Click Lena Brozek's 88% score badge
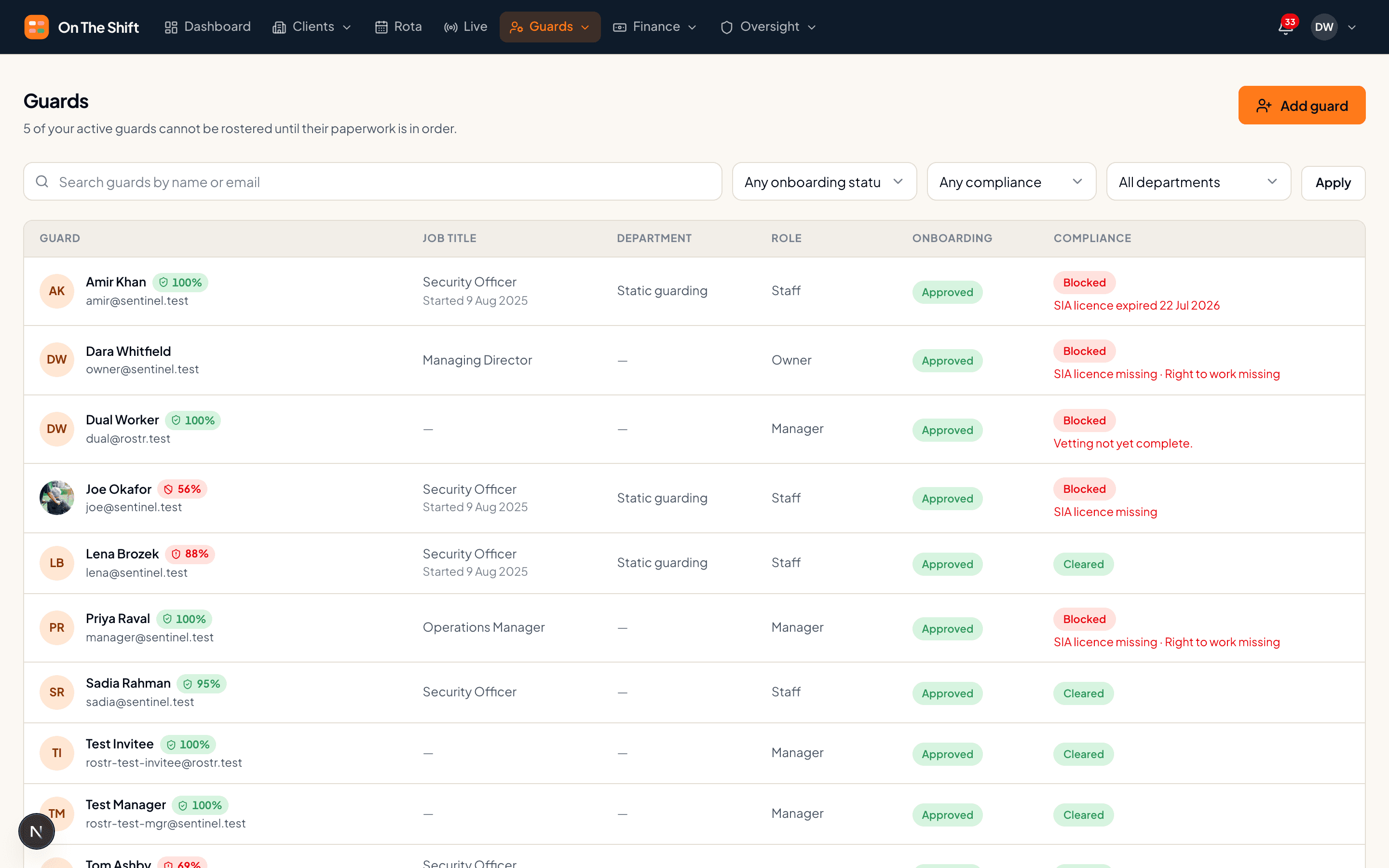This screenshot has height=868, width=1389. 190,554
